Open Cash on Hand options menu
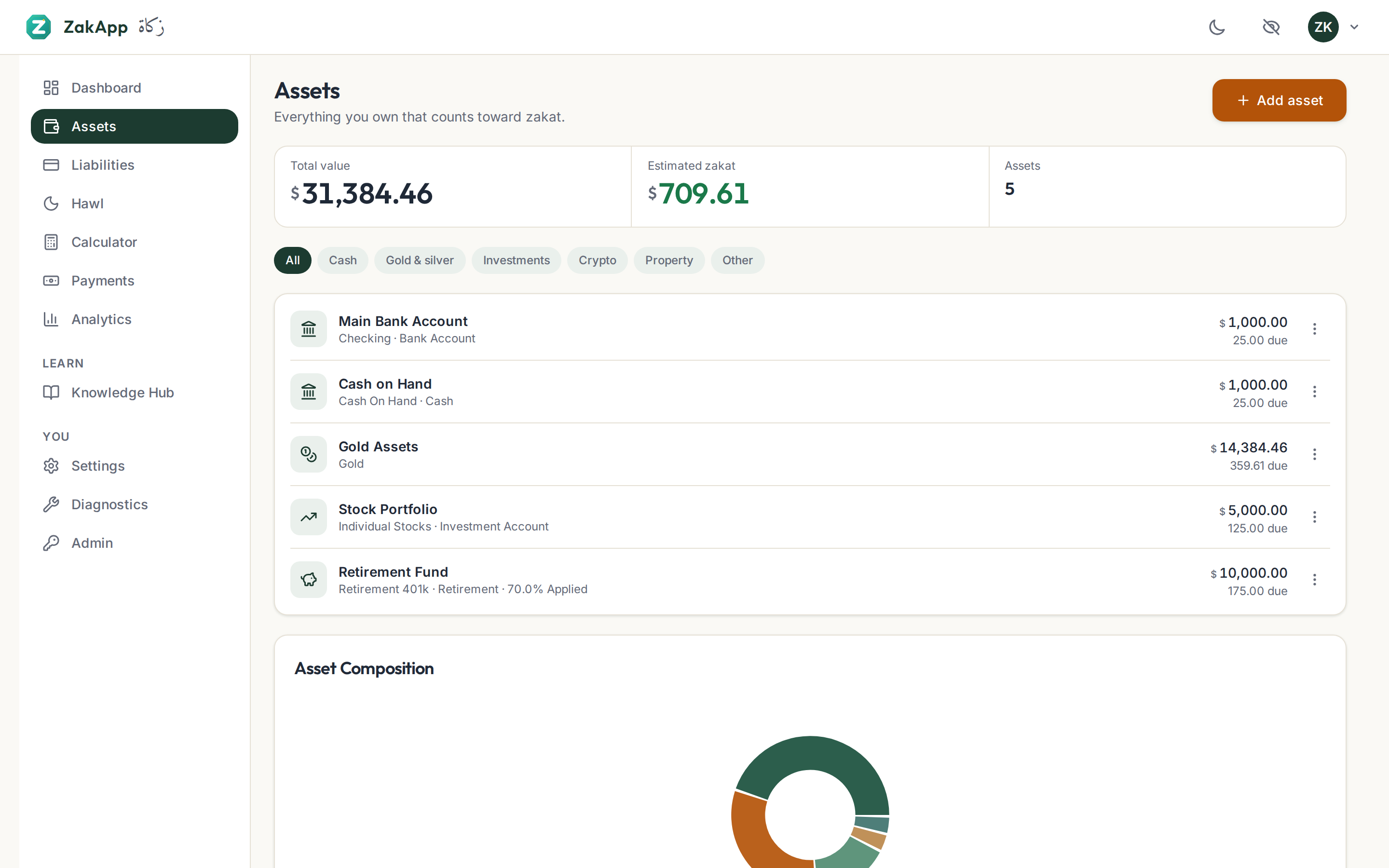1389x868 pixels. pyautogui.click(x=1314, y=392)
